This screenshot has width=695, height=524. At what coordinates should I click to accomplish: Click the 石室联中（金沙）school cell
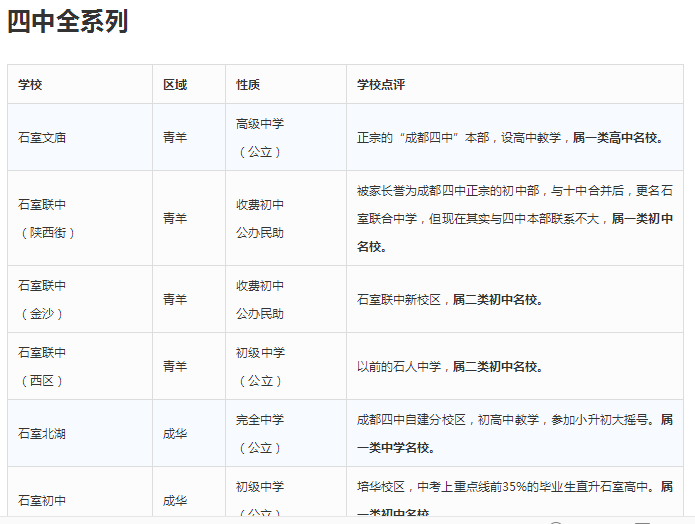[x=42, y=299]
